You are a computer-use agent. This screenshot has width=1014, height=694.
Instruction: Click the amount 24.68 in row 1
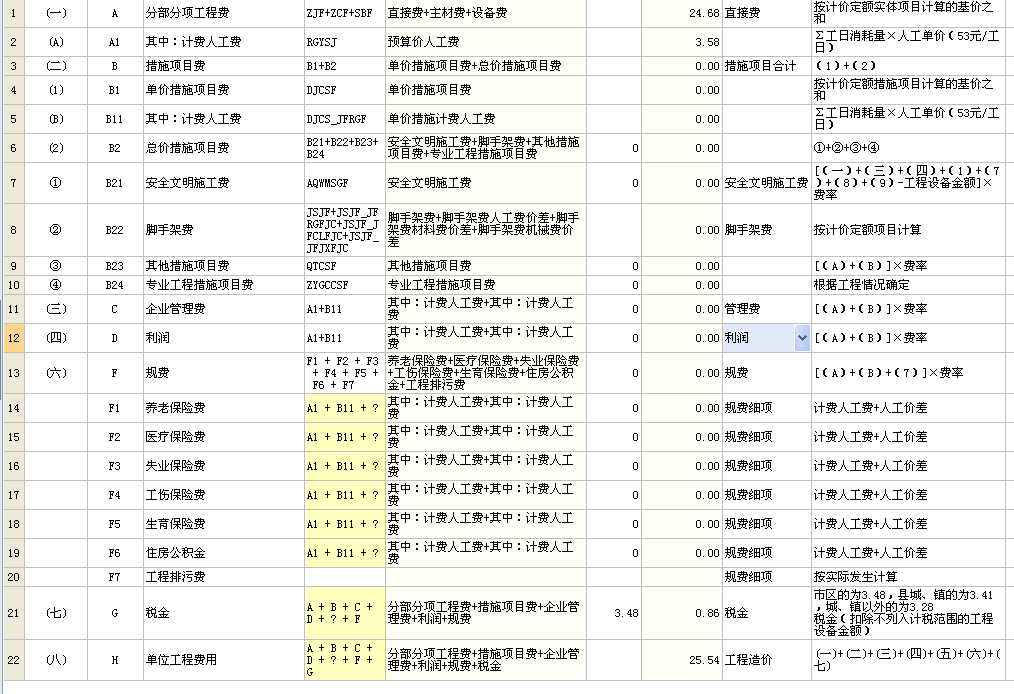point(682,13)
